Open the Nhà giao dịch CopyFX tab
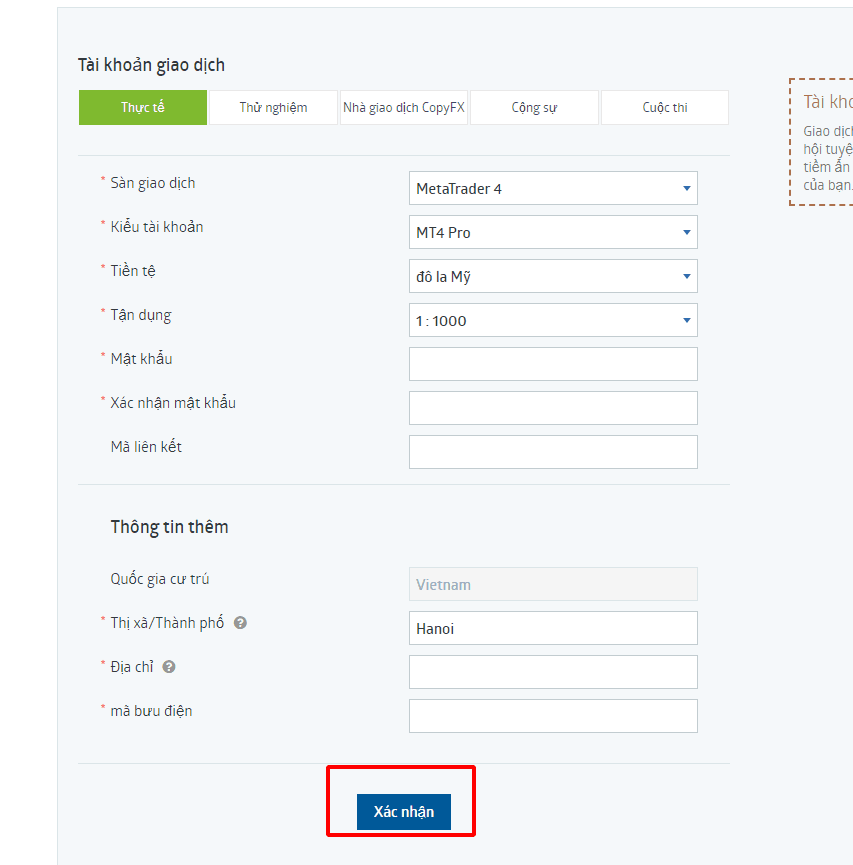Screen dimensions: 853x865 (x=404, y=108)
